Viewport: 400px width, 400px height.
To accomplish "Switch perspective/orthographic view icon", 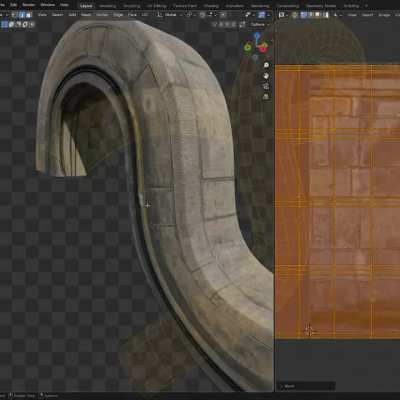I will coord(266,97).
